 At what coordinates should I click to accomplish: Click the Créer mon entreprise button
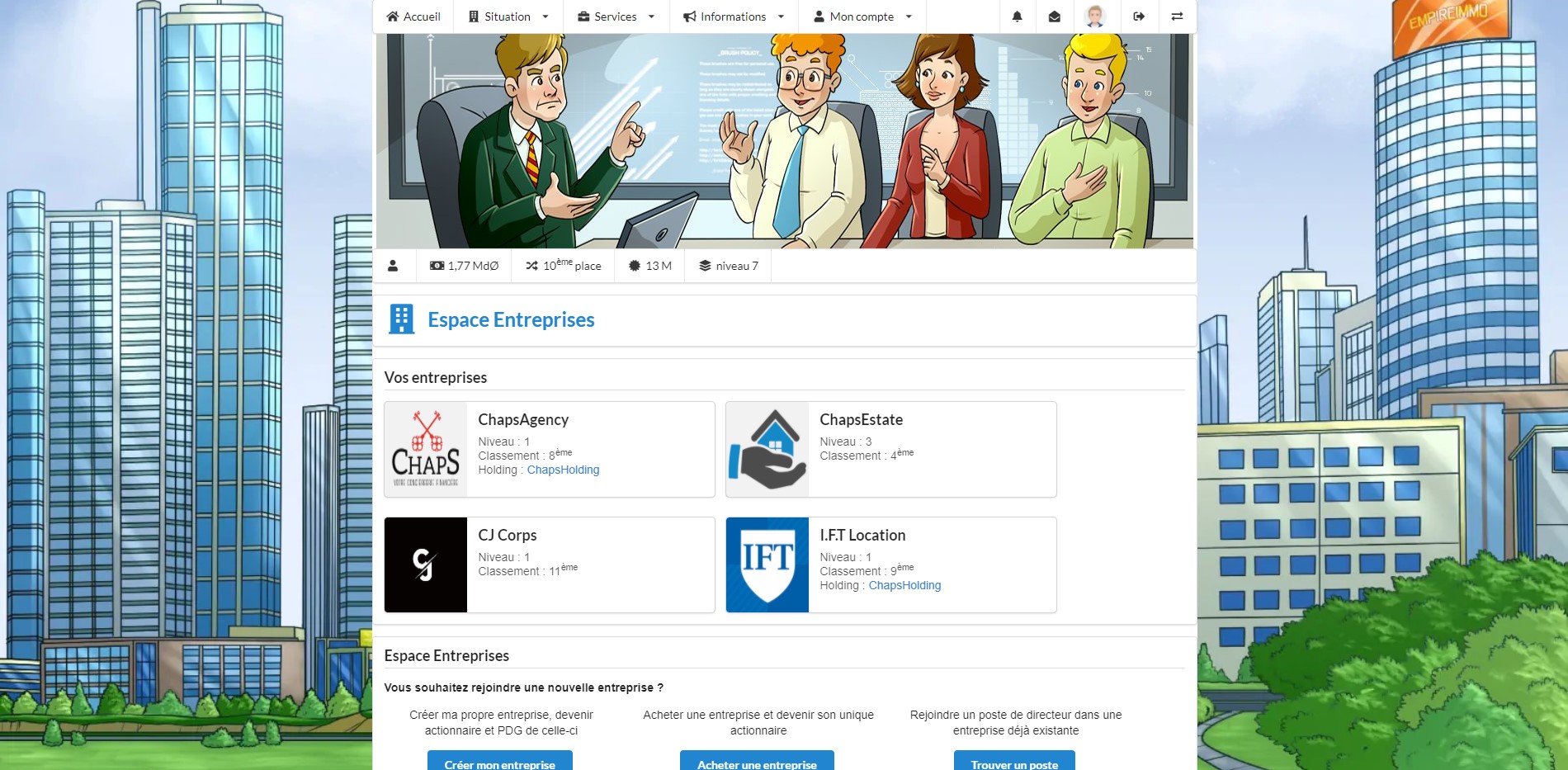pos(500,762)
